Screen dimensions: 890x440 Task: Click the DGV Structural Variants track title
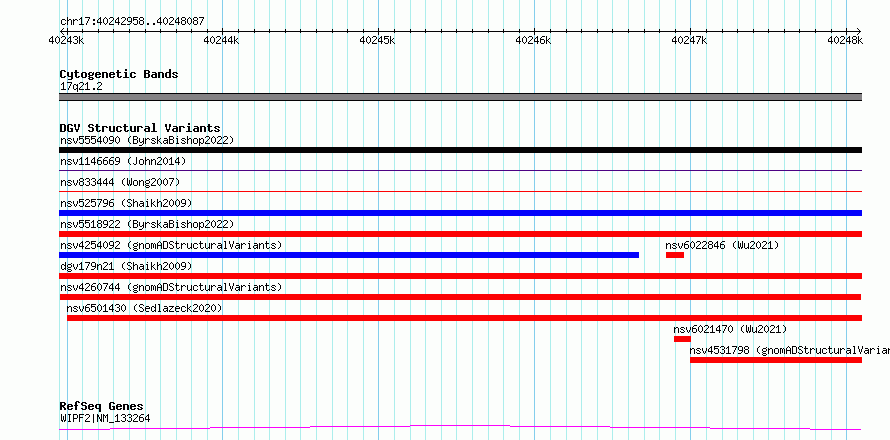click(140, 128)
